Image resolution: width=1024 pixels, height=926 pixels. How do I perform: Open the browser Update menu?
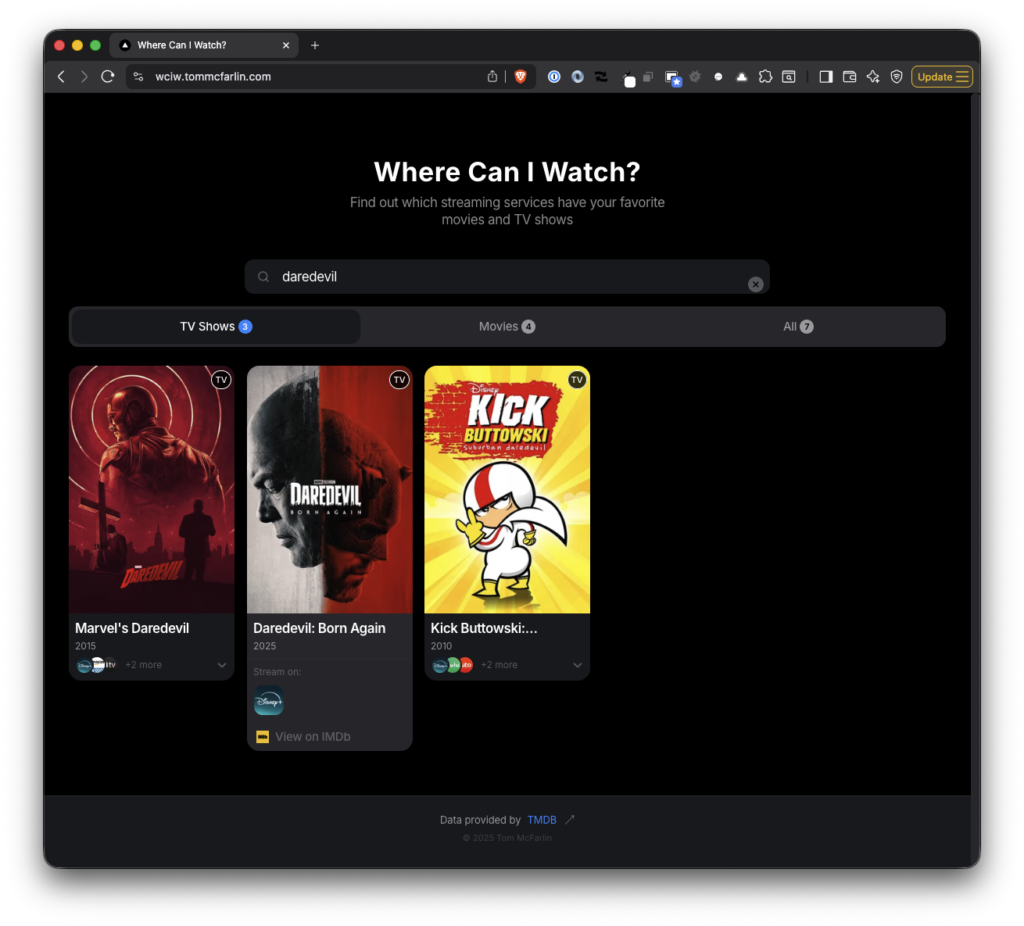click(942, 77)
